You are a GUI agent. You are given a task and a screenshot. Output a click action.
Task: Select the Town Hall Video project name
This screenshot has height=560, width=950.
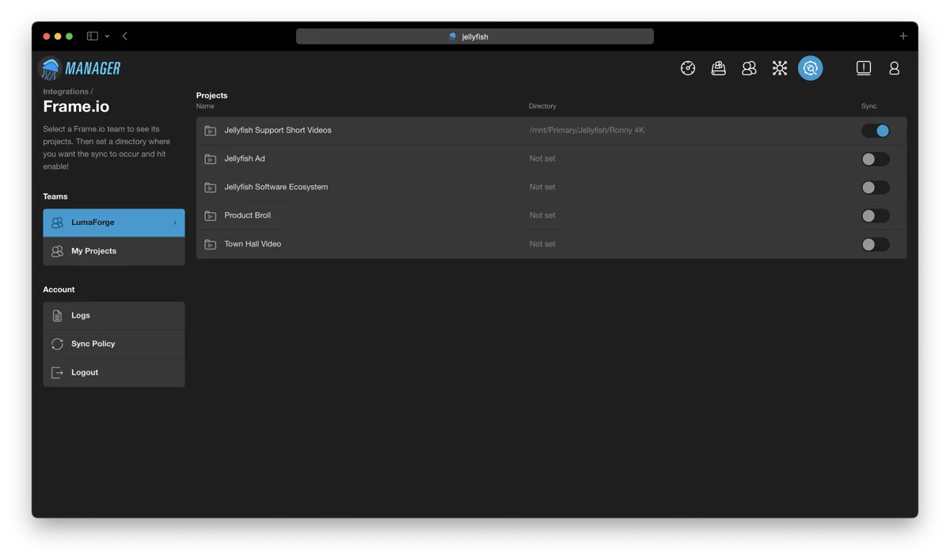(x=253, y=244)
